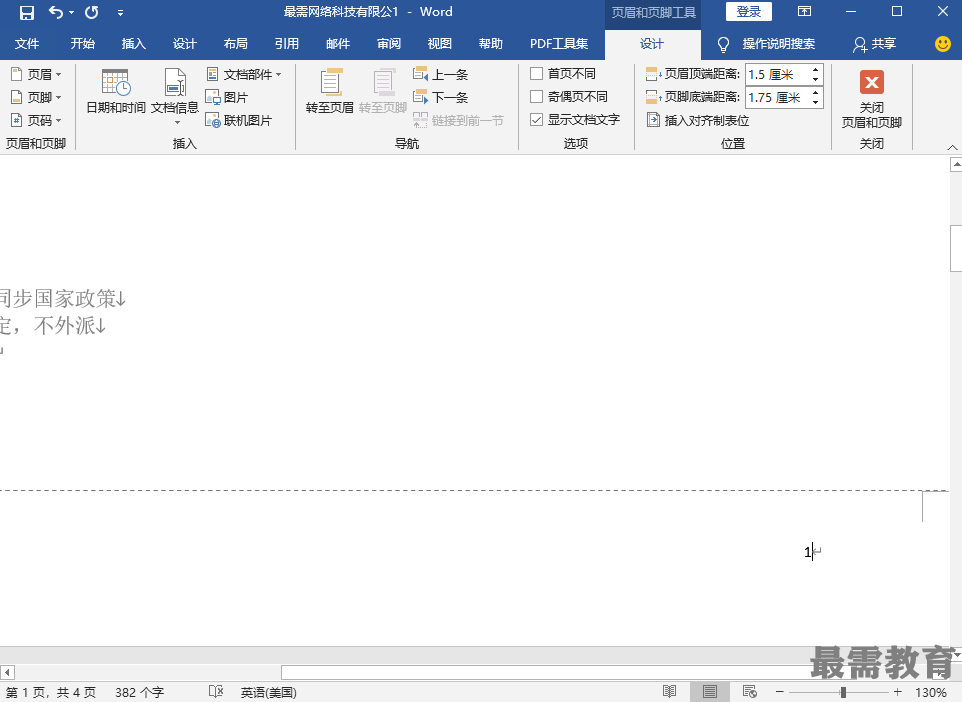Open Customize Quick Access Toolbar dropdown

(x=120, y=13)
